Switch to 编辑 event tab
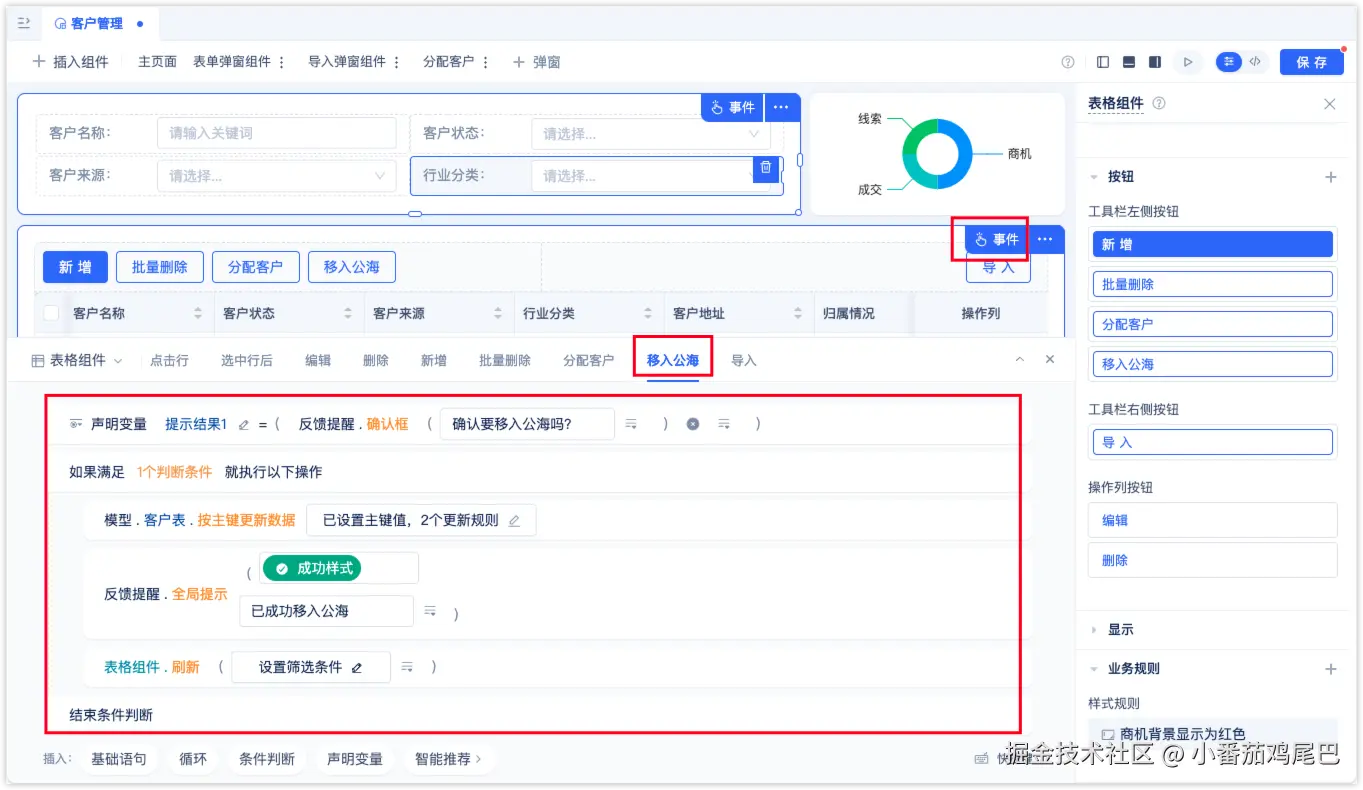The image size is (1363, 790). coord(318,360)
